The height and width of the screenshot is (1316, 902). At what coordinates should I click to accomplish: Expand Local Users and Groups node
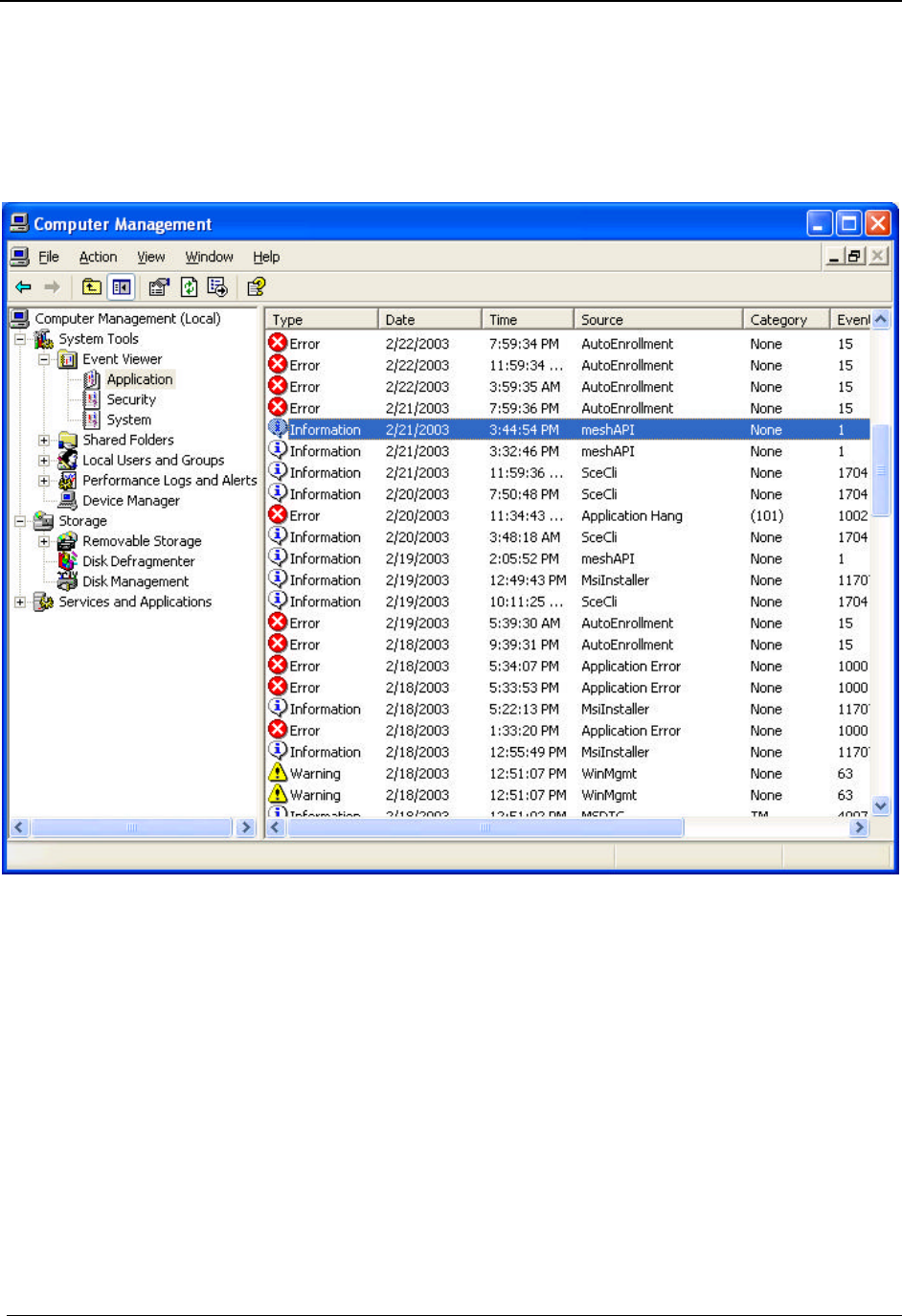click(x=44, y=460)
